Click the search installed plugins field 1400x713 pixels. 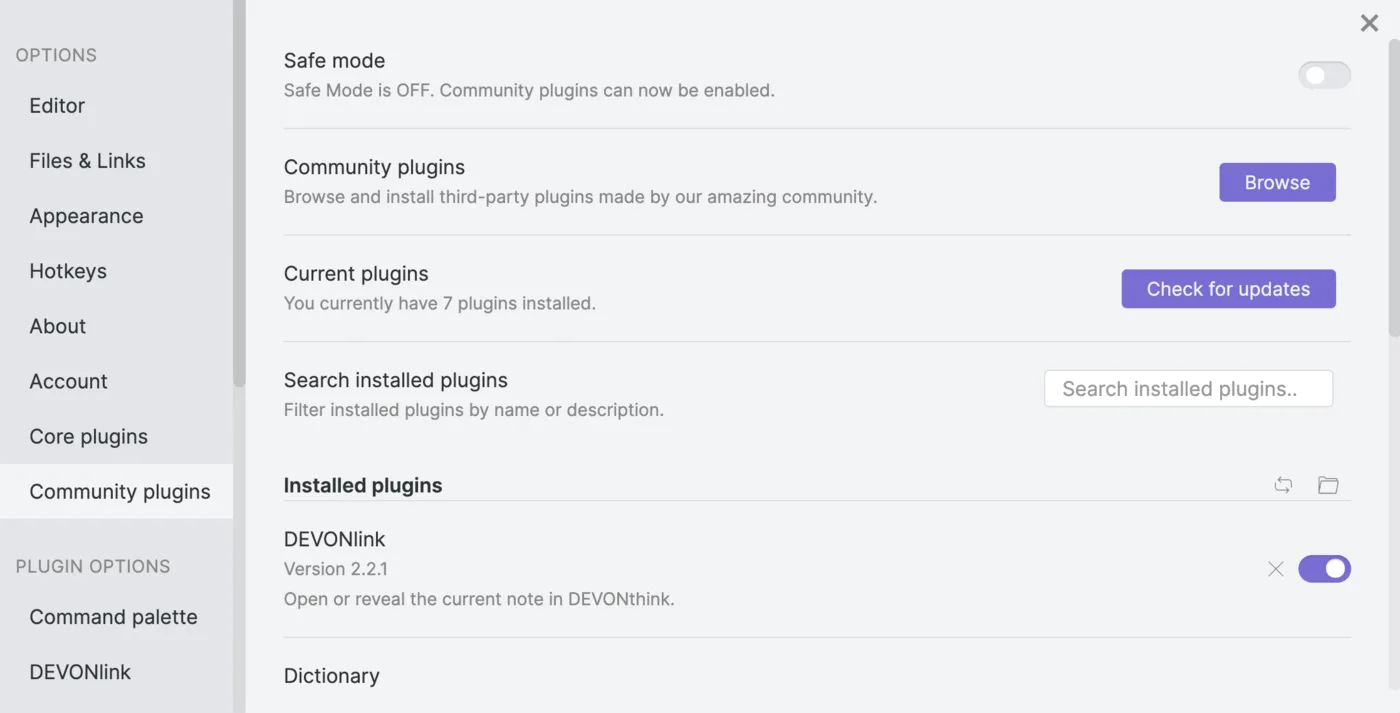coord(1188,388)
